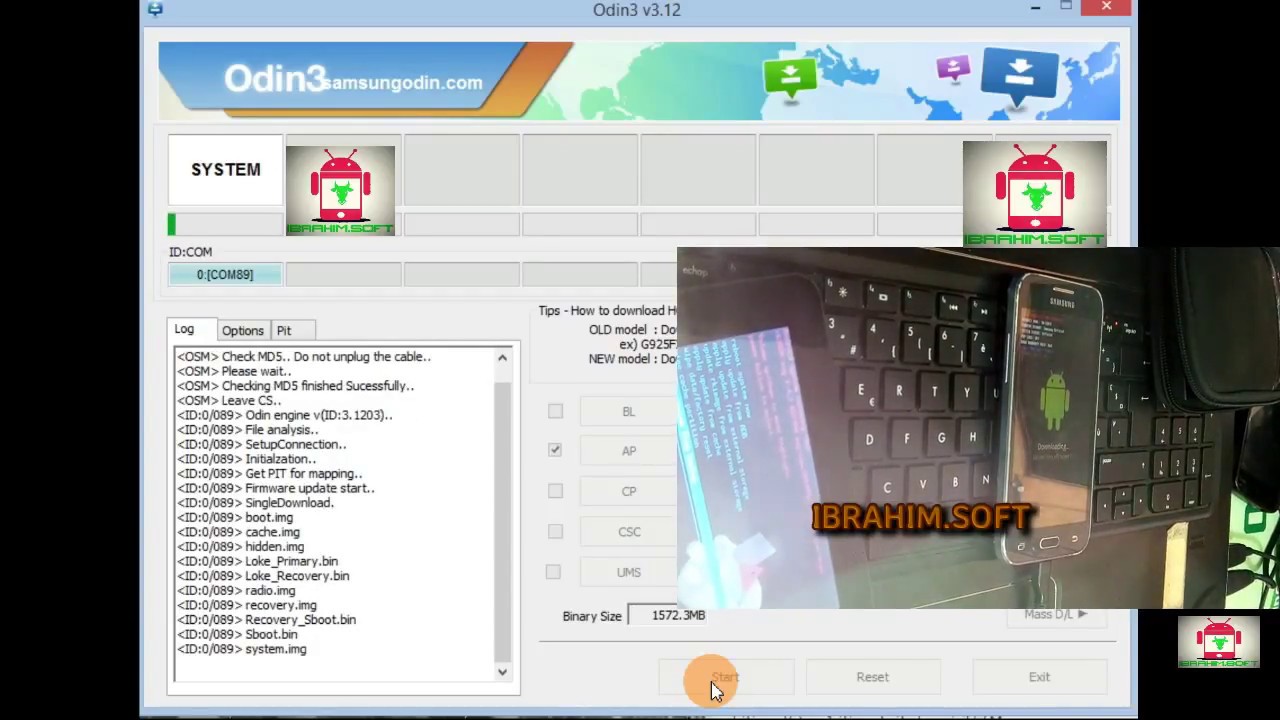
Task: Click log line 'Odin engine v(ID:3.1203)..'
Action: click(285, 415)
